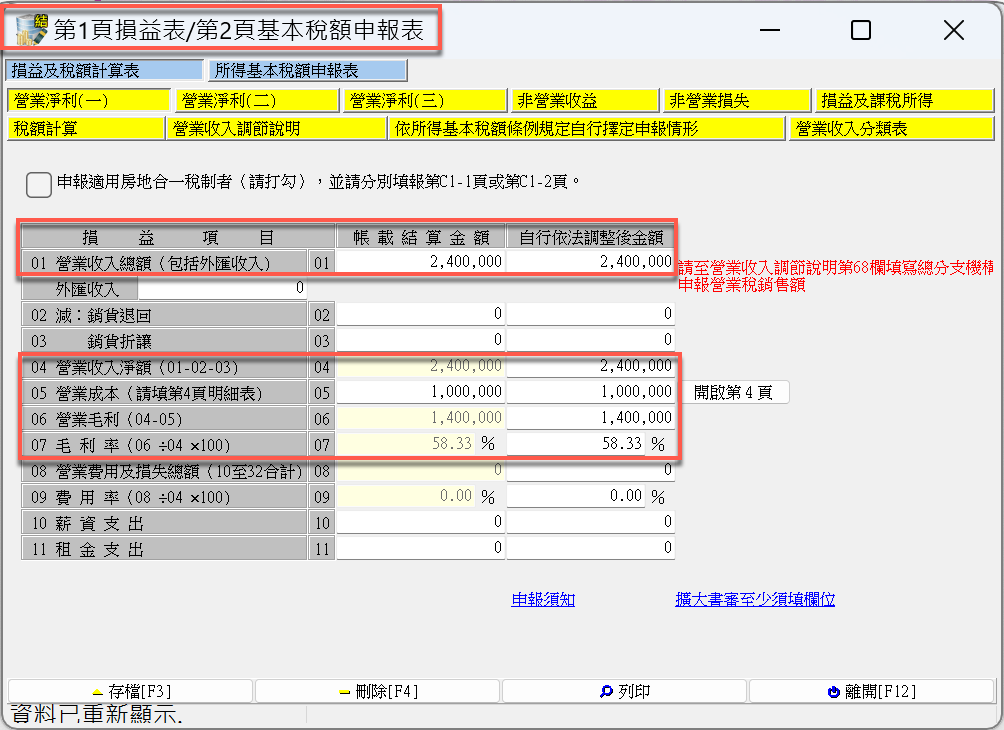This screenshot has height=730, width=1004.
Task: Select the 營業收入淨額 adjusted amount field
Action: [590, 366]
